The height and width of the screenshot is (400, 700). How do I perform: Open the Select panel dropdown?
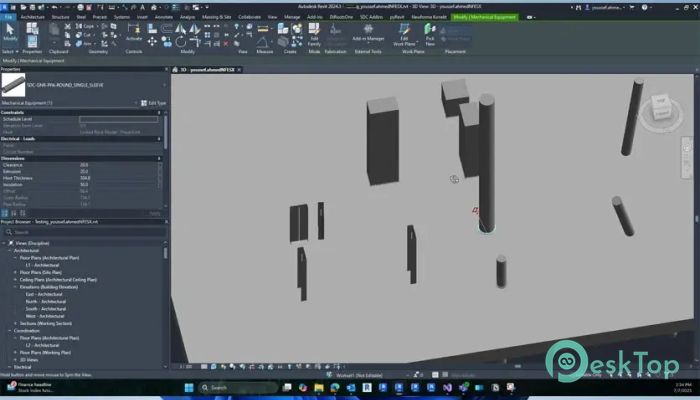tap(10, 52)
